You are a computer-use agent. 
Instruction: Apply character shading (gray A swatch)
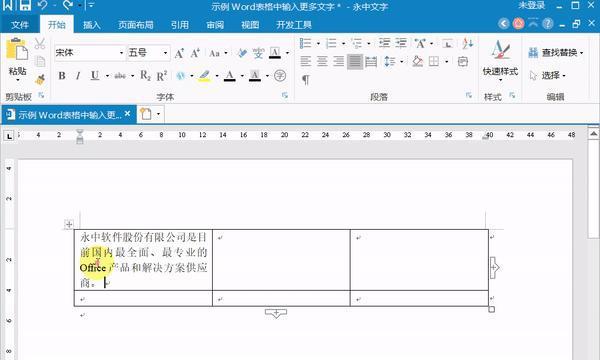255,76
